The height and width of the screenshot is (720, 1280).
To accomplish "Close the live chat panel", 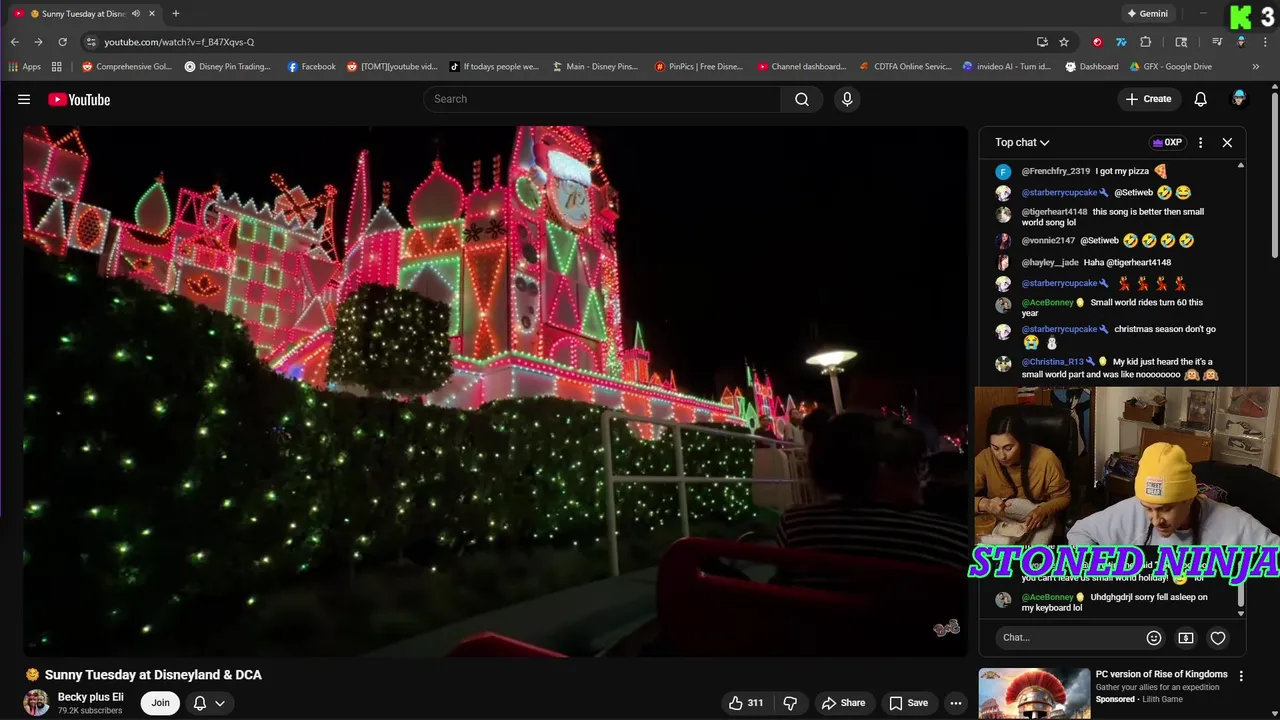I will [x=1227, y=142].
